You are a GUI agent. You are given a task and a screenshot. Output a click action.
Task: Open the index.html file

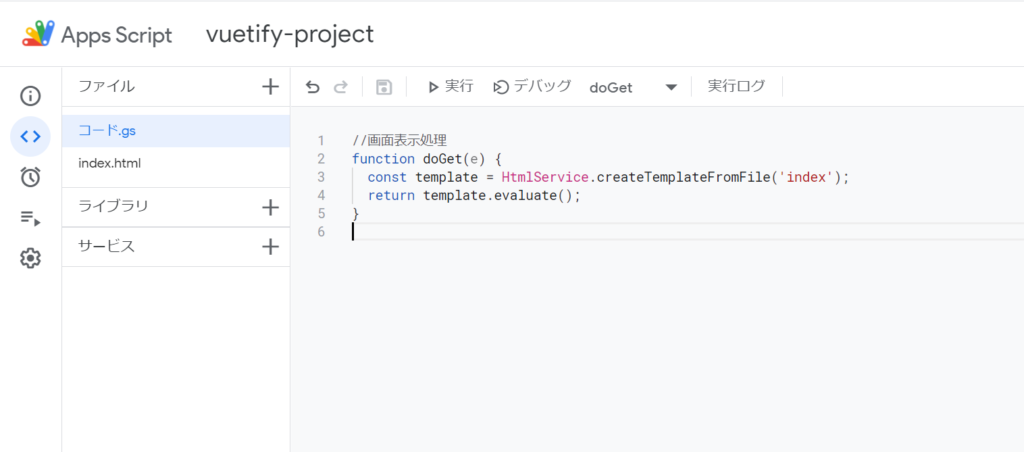coord(176,163)
